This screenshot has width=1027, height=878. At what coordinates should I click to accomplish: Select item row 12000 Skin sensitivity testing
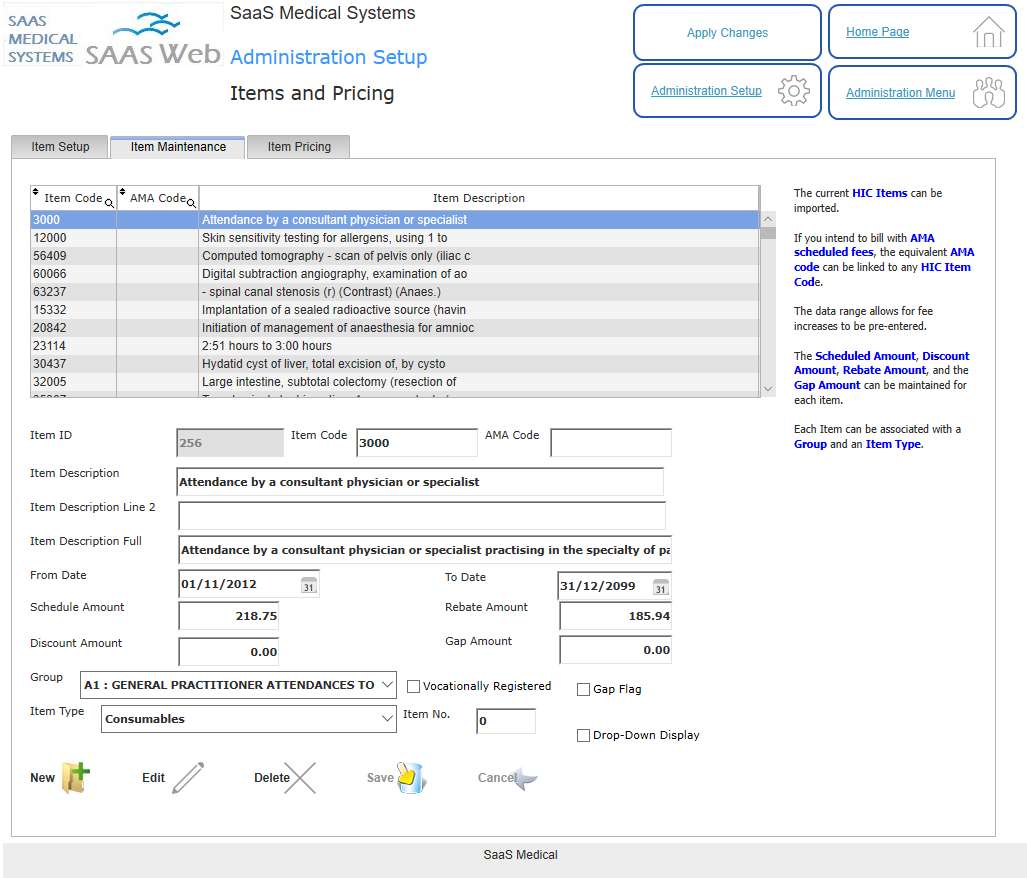(395, 238)
